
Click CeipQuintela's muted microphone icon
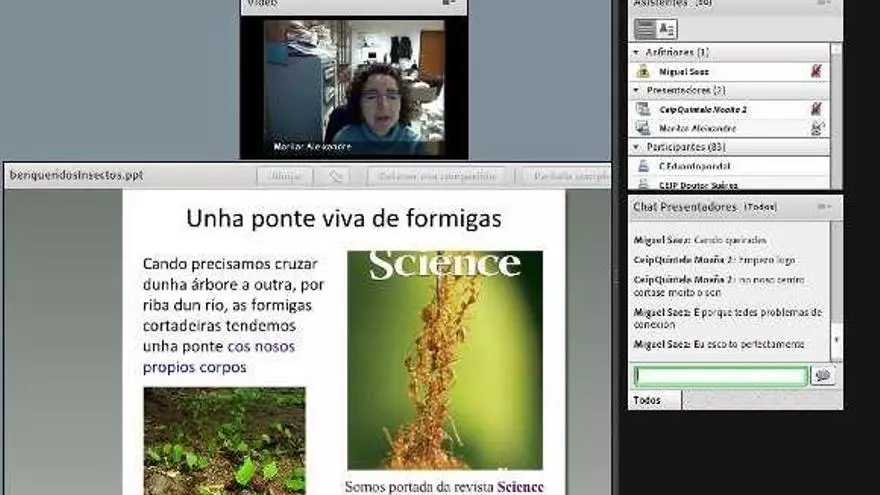coord(816,109)
